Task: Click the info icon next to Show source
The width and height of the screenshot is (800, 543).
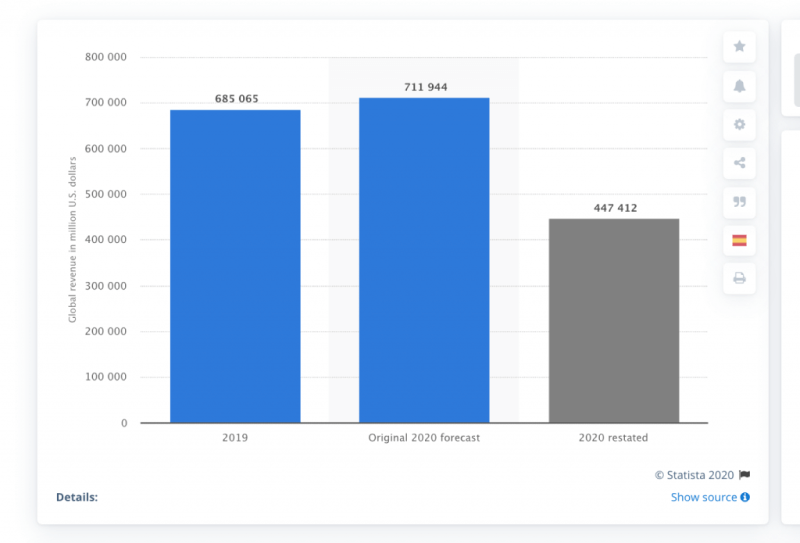Action: pyautogui.click(x=745, y=497)
